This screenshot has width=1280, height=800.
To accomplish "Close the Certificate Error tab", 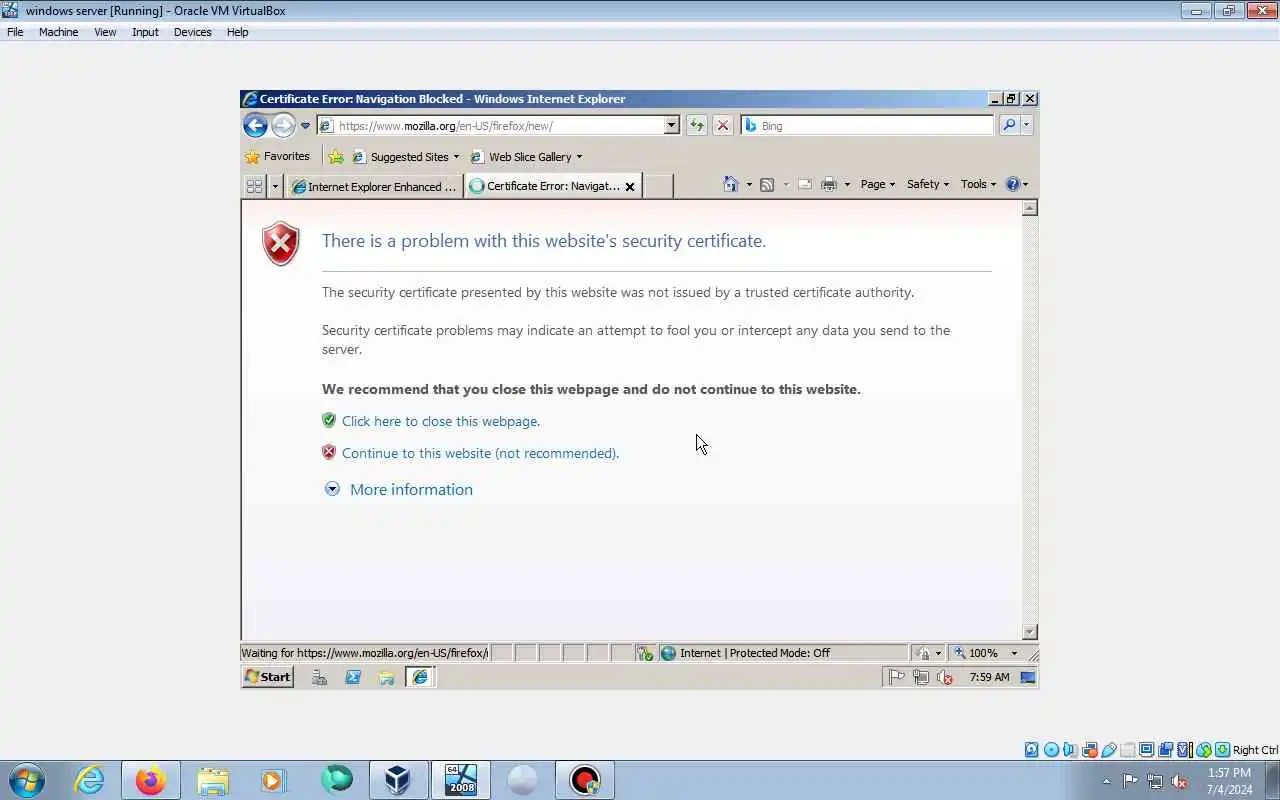I will coord(630,186).
